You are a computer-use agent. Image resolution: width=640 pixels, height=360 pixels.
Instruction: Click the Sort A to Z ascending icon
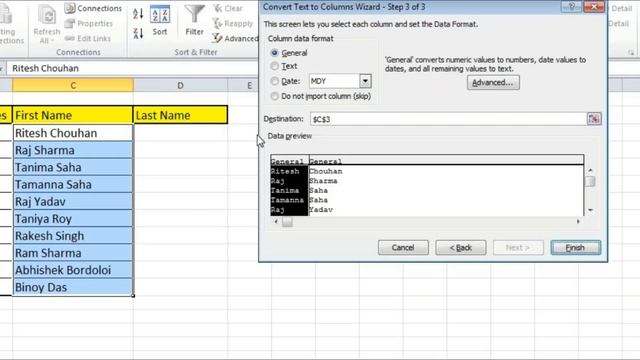pyautogui.click(x=138, y=13)
